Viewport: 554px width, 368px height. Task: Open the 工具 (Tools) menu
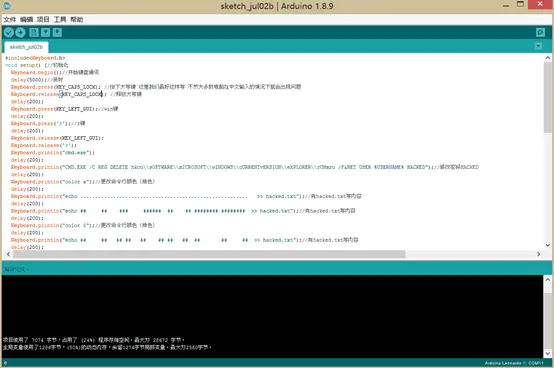coord(60,19)
